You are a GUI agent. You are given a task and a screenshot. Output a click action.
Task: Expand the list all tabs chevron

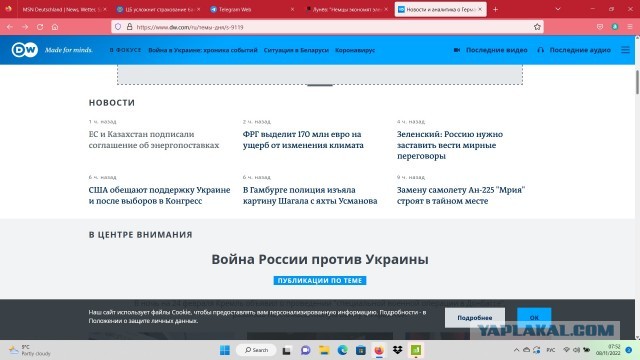[558, 9]
